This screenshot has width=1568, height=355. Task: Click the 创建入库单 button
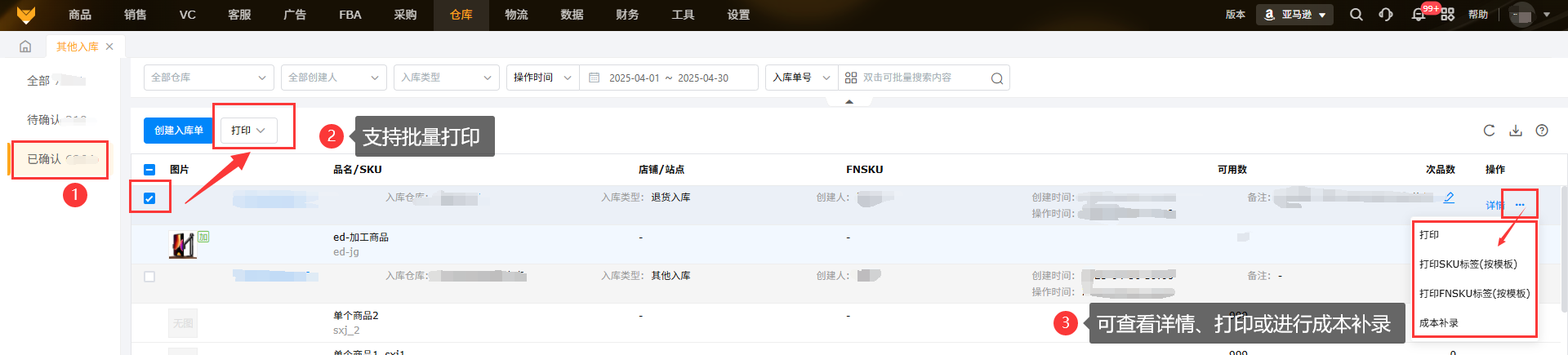click(x=179, y=131)
